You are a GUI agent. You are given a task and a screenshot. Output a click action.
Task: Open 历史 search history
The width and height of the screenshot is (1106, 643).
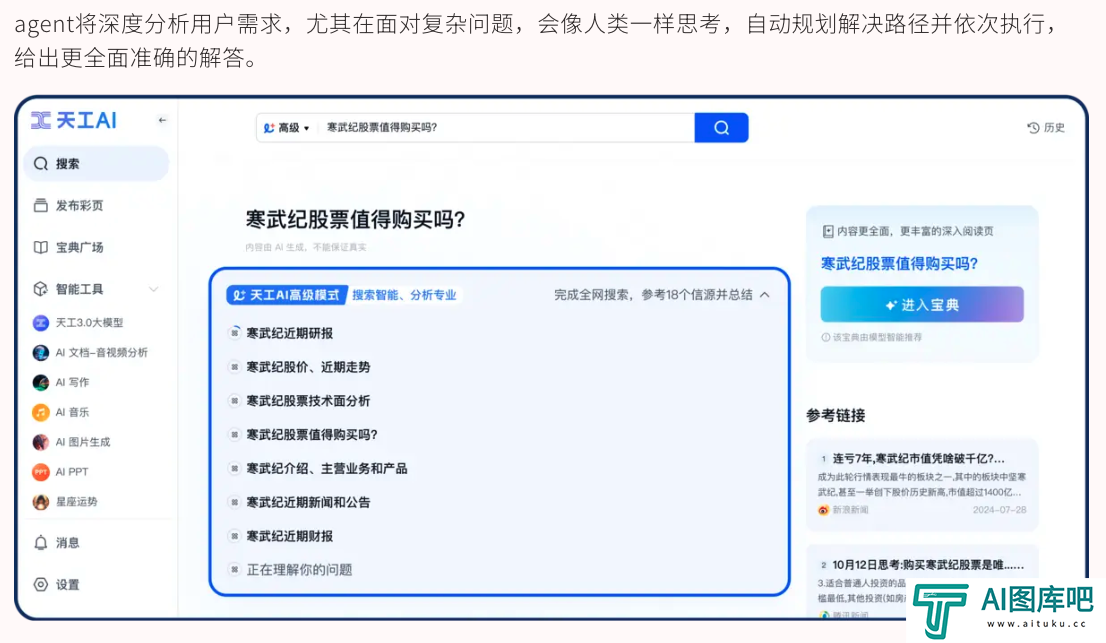pyautogui.click(x=1046, y=128)
